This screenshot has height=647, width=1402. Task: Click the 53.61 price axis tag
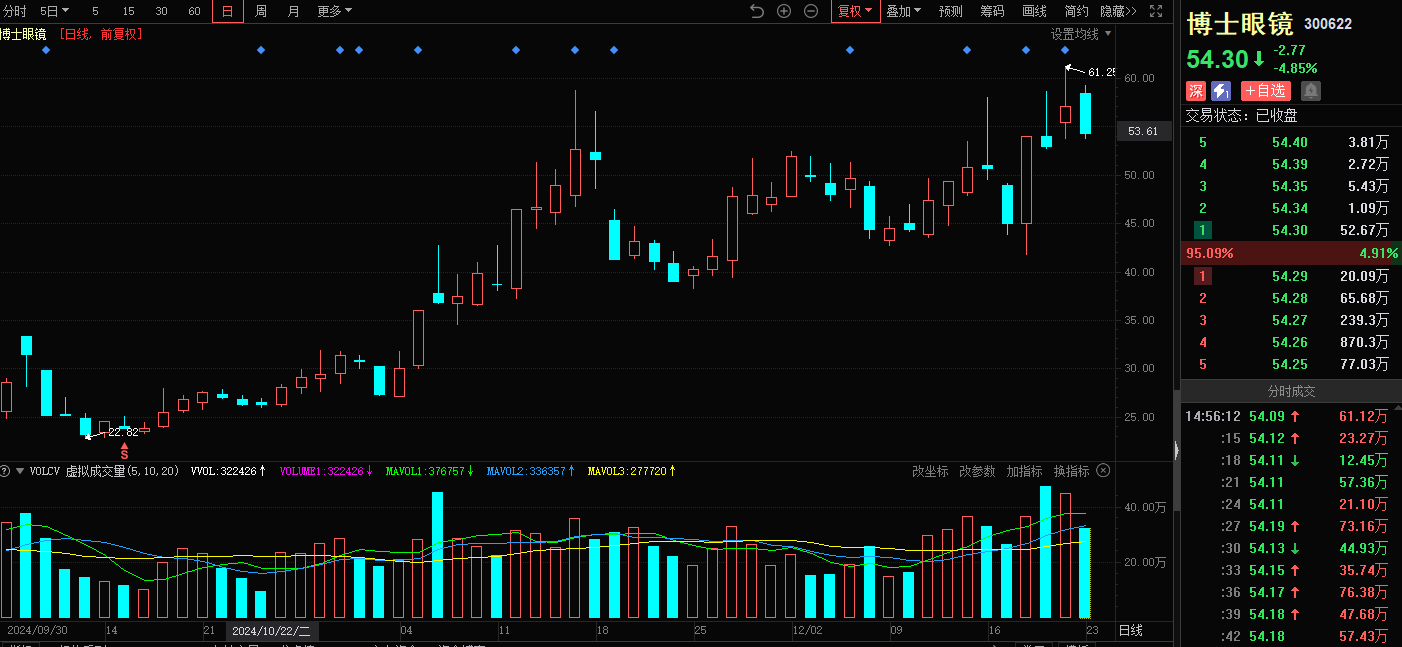[1143, 131]
